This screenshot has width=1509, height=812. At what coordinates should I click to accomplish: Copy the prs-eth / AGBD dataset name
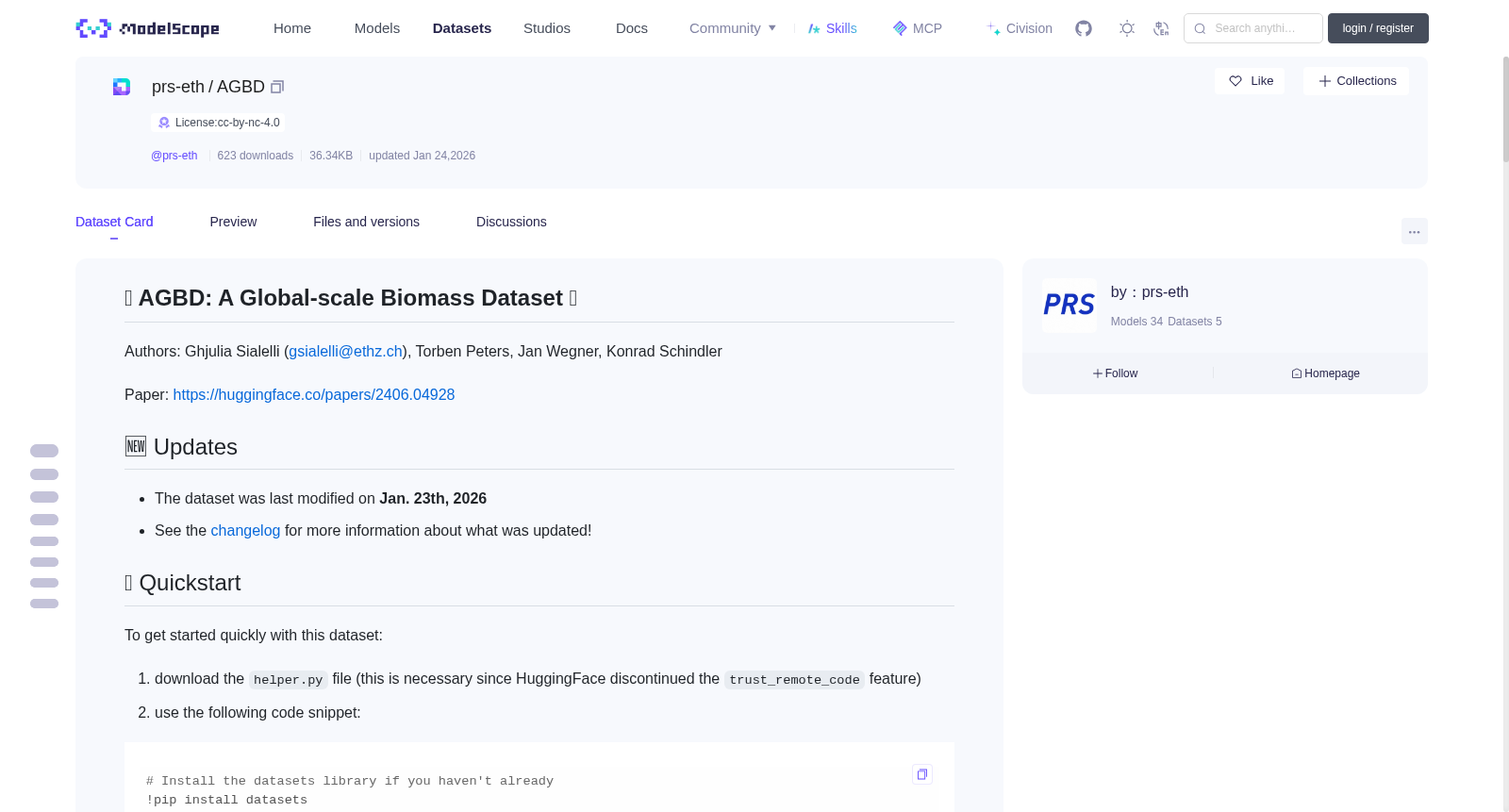click(277, 87)
